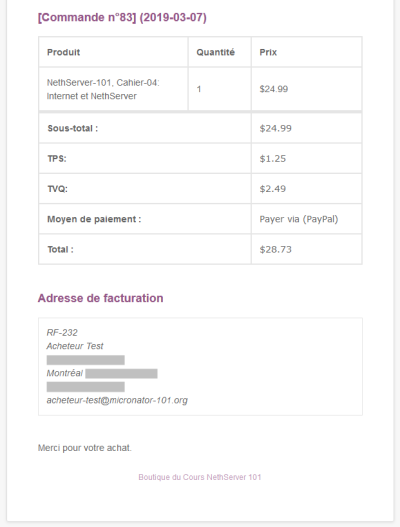400x527 pixels.
Task: Select the RF-232 line in billing address
Action: [x=62, y=333]
